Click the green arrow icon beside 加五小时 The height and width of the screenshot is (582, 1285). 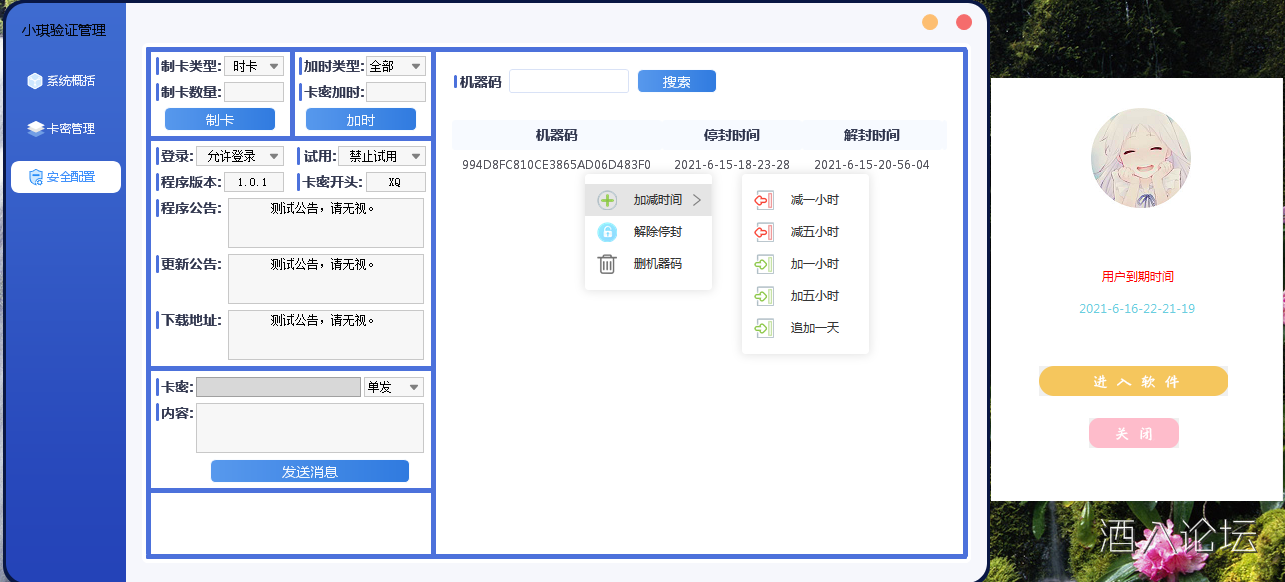(x=764, y=296)
